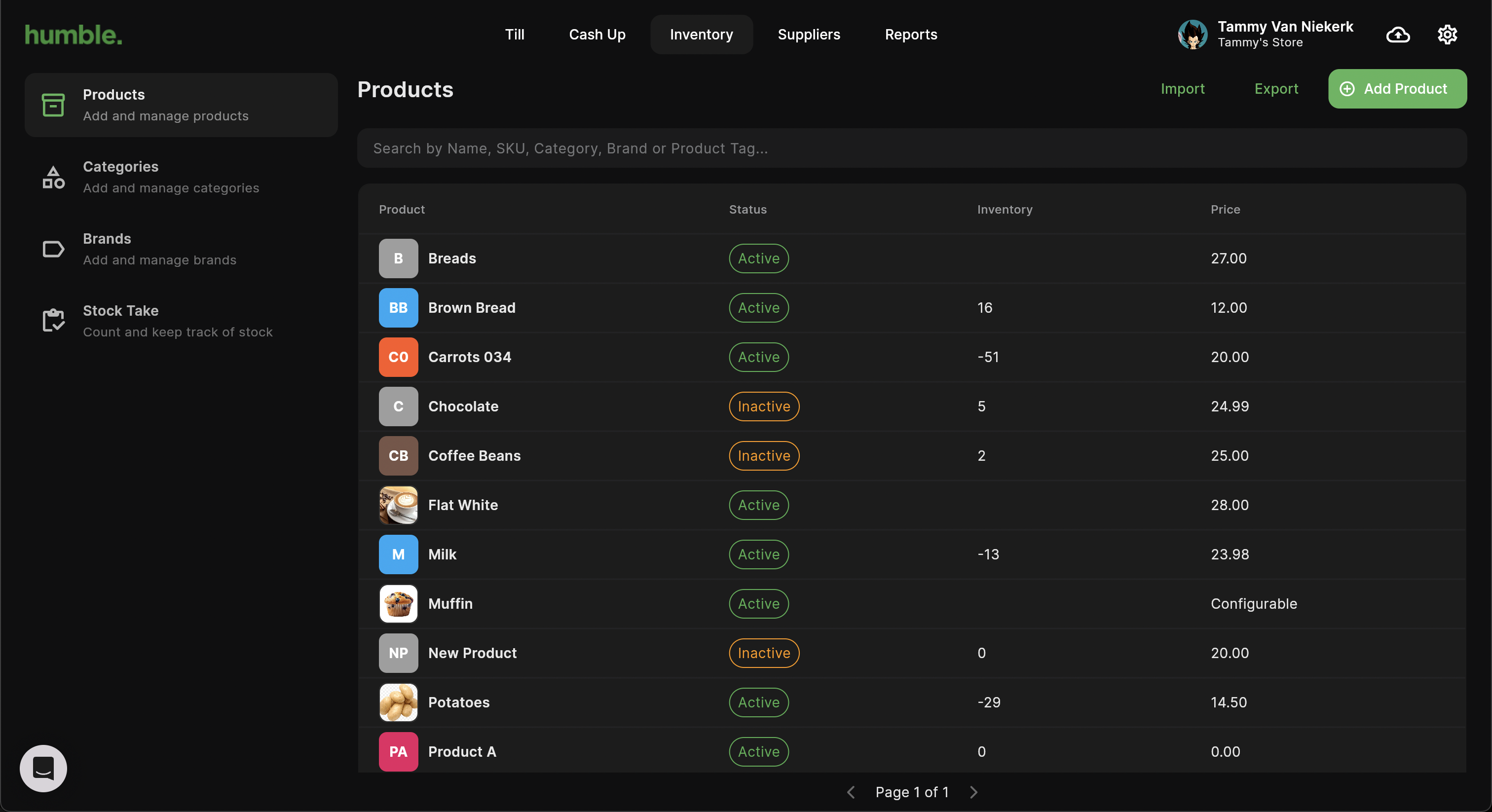Click the Active badge for Carrots 034
Viewport: 1492px width, 812px height.
pos(759,357)
